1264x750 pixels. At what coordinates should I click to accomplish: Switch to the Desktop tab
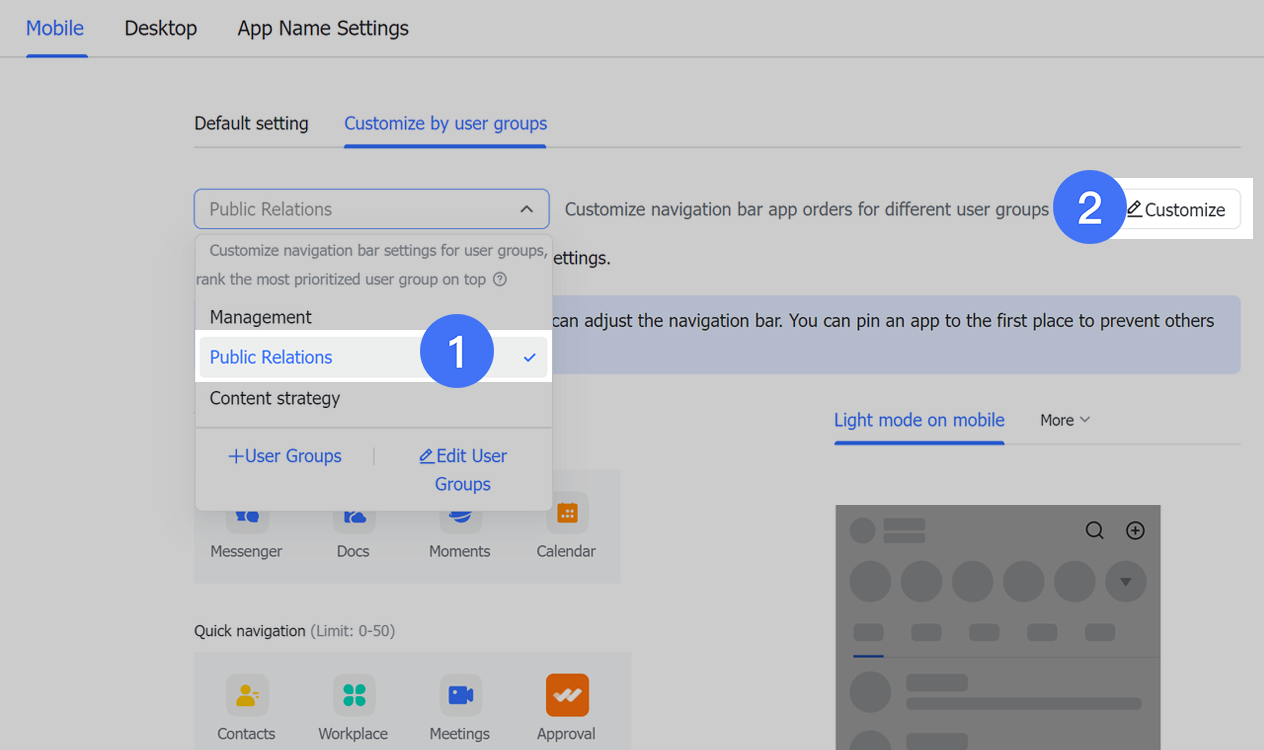point(160,28)
